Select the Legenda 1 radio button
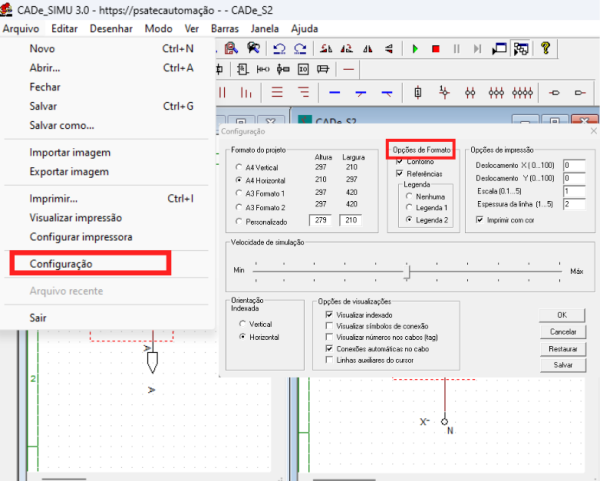 (x=409, y=207)
